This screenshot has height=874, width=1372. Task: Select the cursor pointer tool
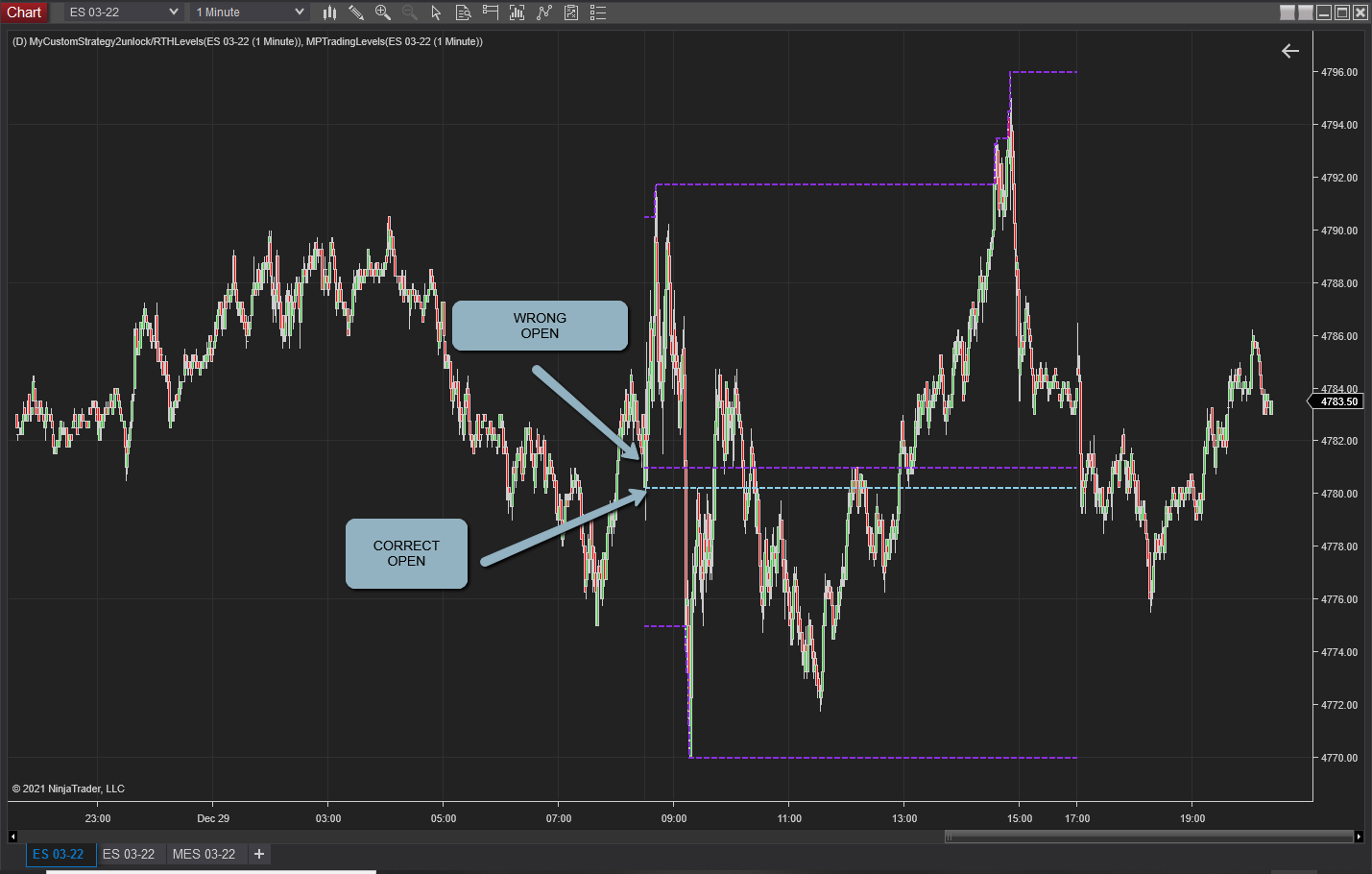click(436, 12)
